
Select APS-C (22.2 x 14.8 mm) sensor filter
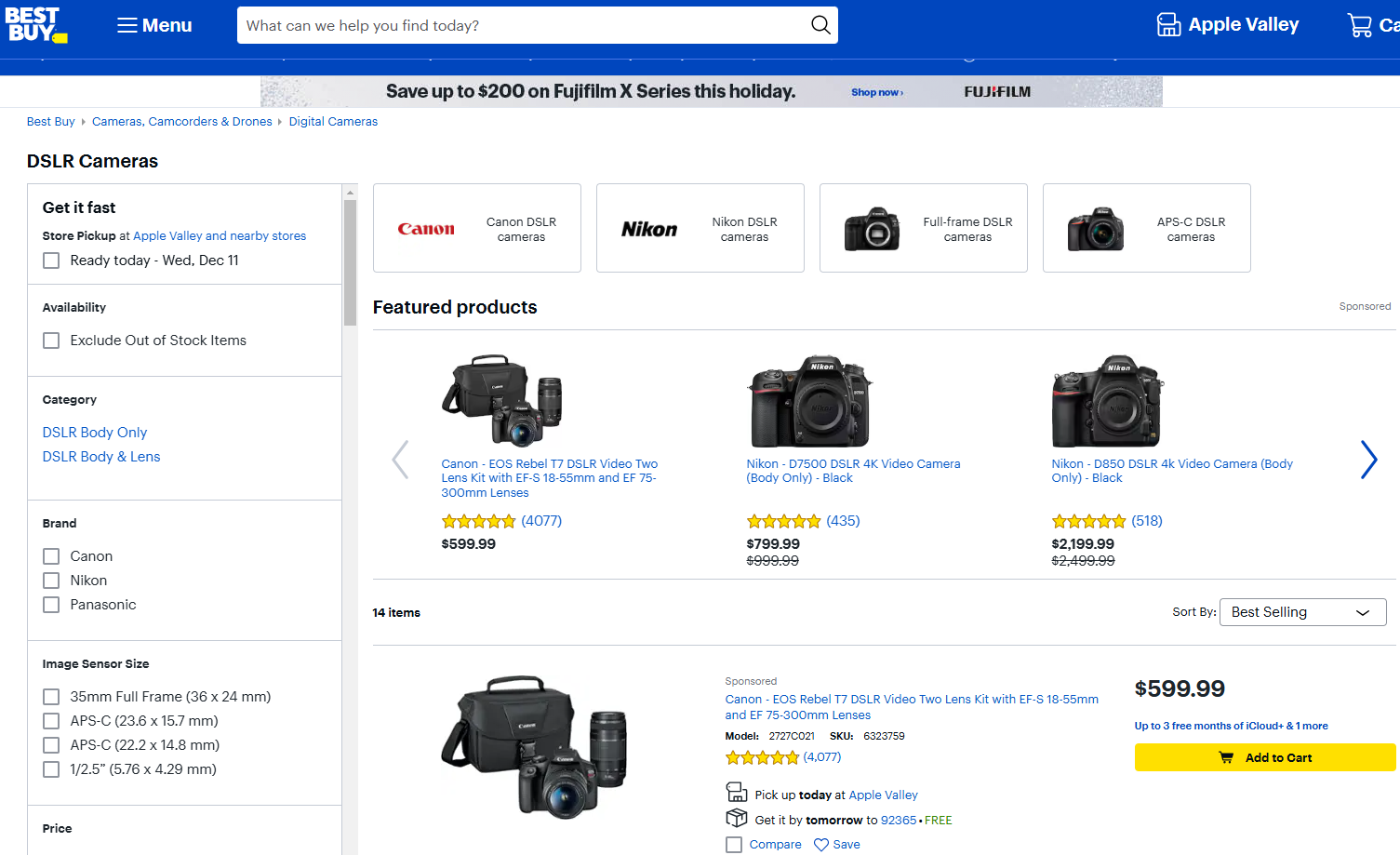tap(51, 745)
